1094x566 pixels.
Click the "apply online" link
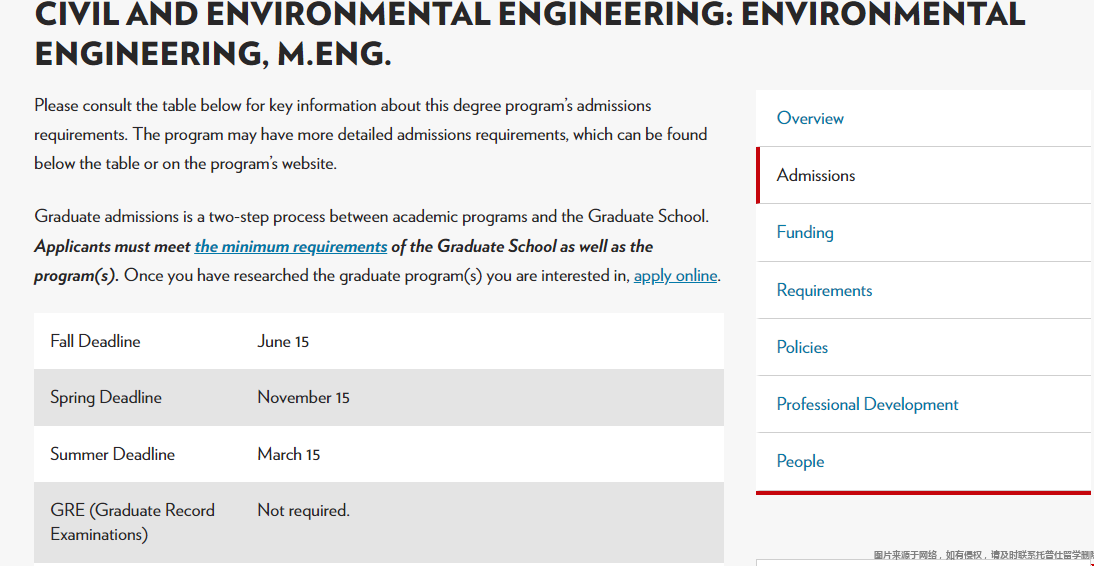click(675, 275)
